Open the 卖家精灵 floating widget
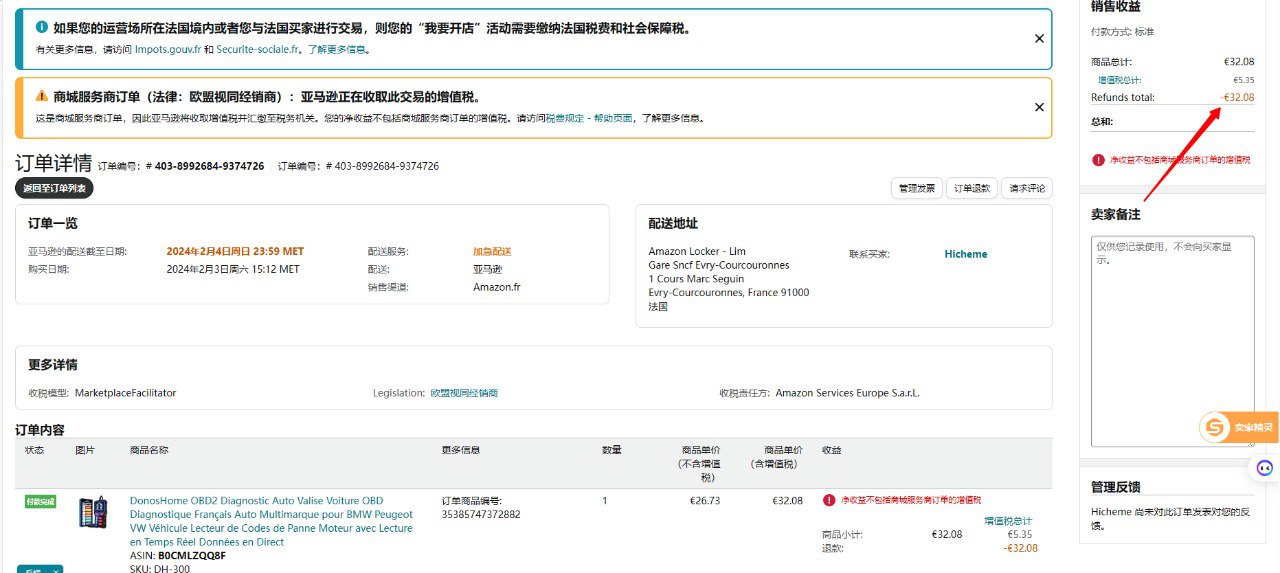 (1239, 428)
